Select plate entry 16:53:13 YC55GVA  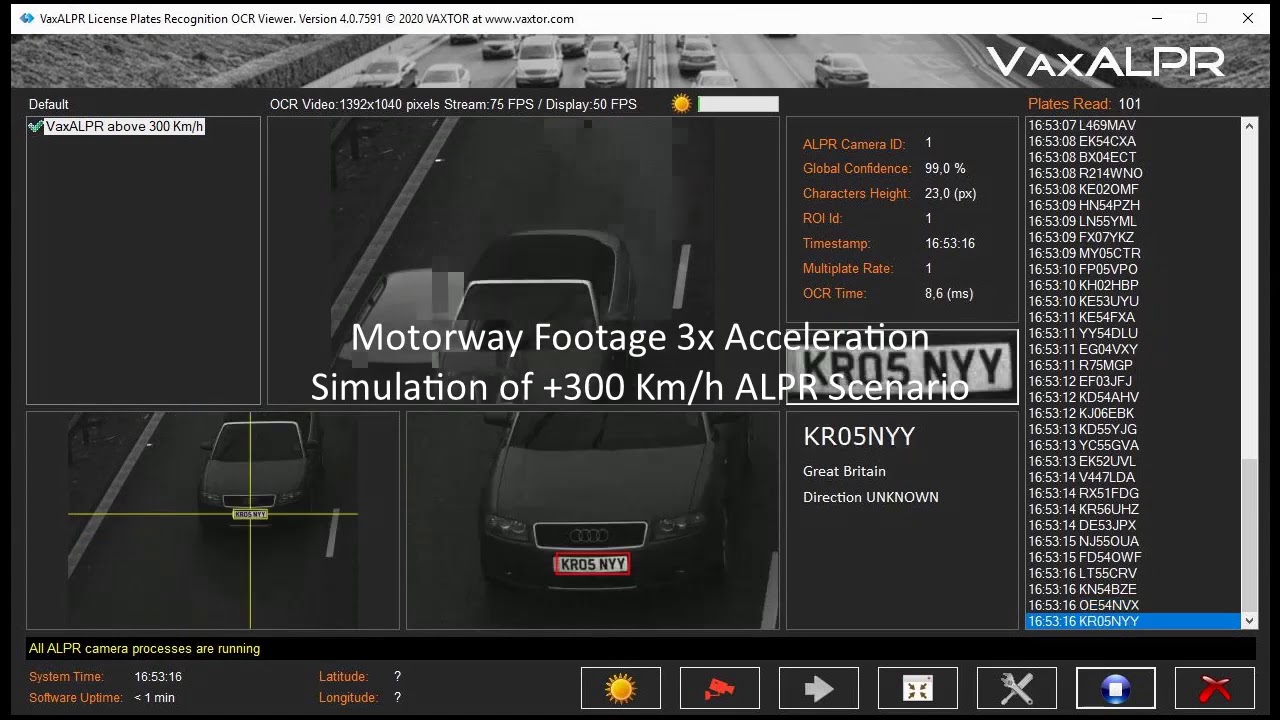point(1134,445)
